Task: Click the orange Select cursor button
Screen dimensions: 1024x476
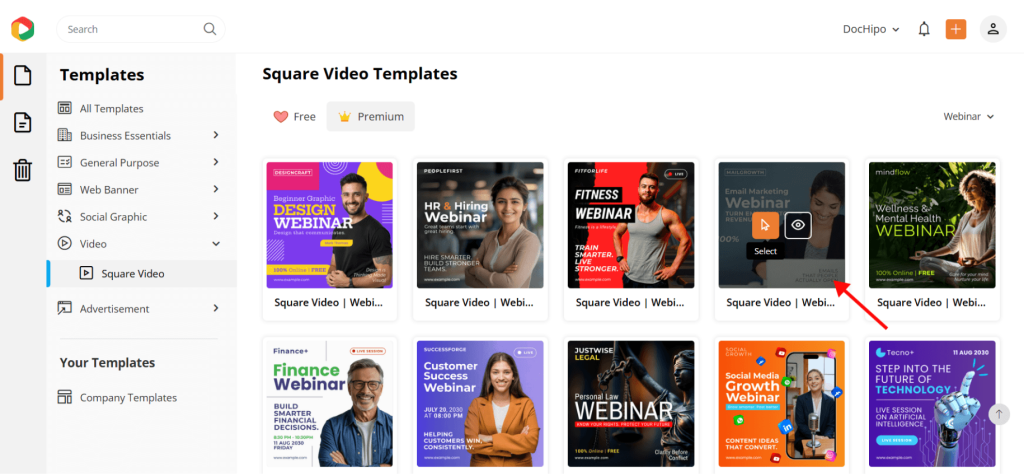Action: [765, 225]
